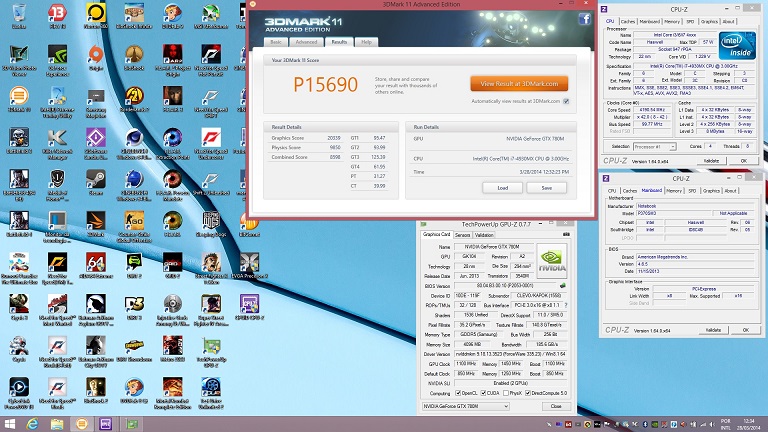Switch to GPU-Z taskbar button

[x=132, y=424]
